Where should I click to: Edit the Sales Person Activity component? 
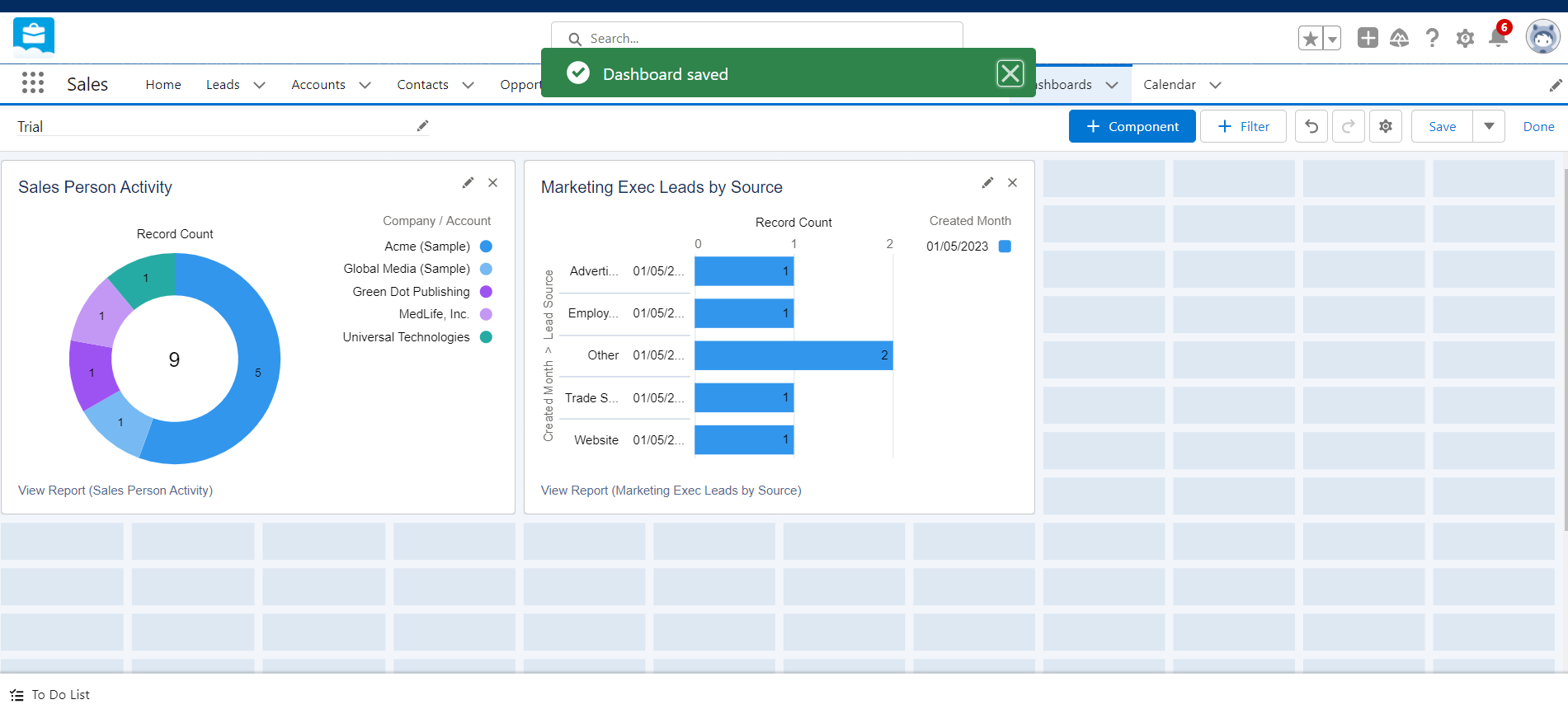(x=468, y=183)
